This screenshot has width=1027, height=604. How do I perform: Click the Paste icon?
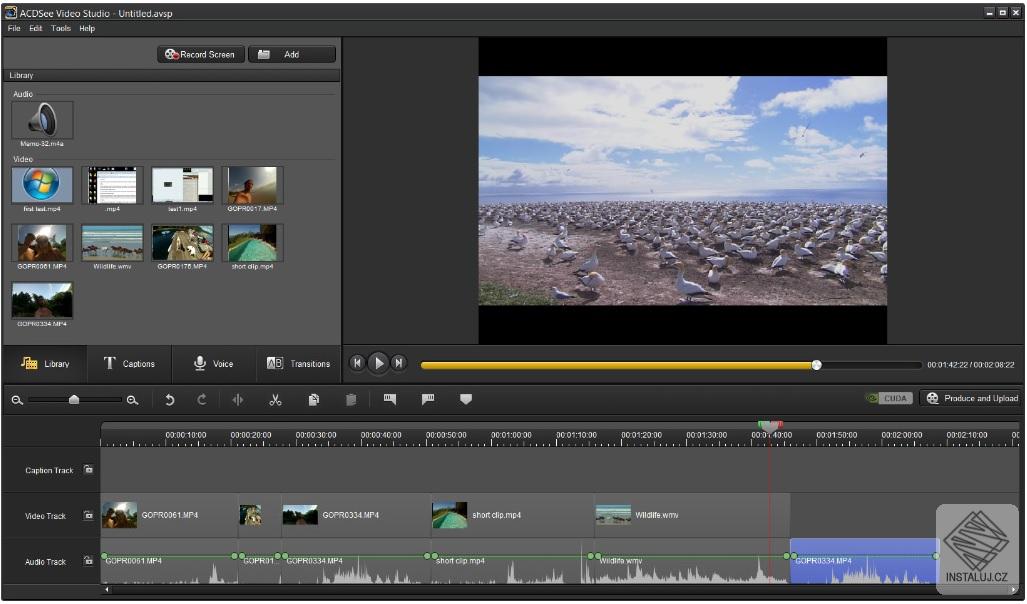[x=349, y=398]
